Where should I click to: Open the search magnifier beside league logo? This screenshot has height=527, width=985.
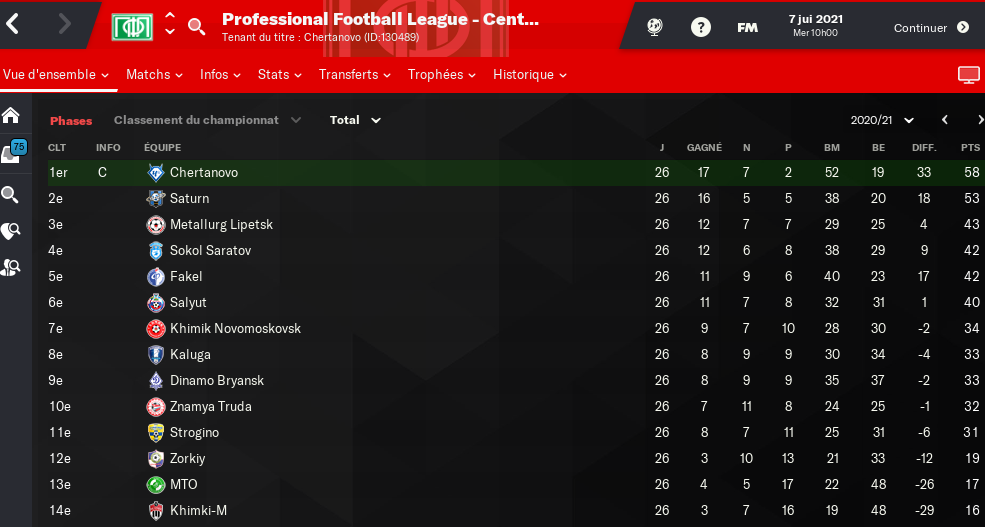197,27
